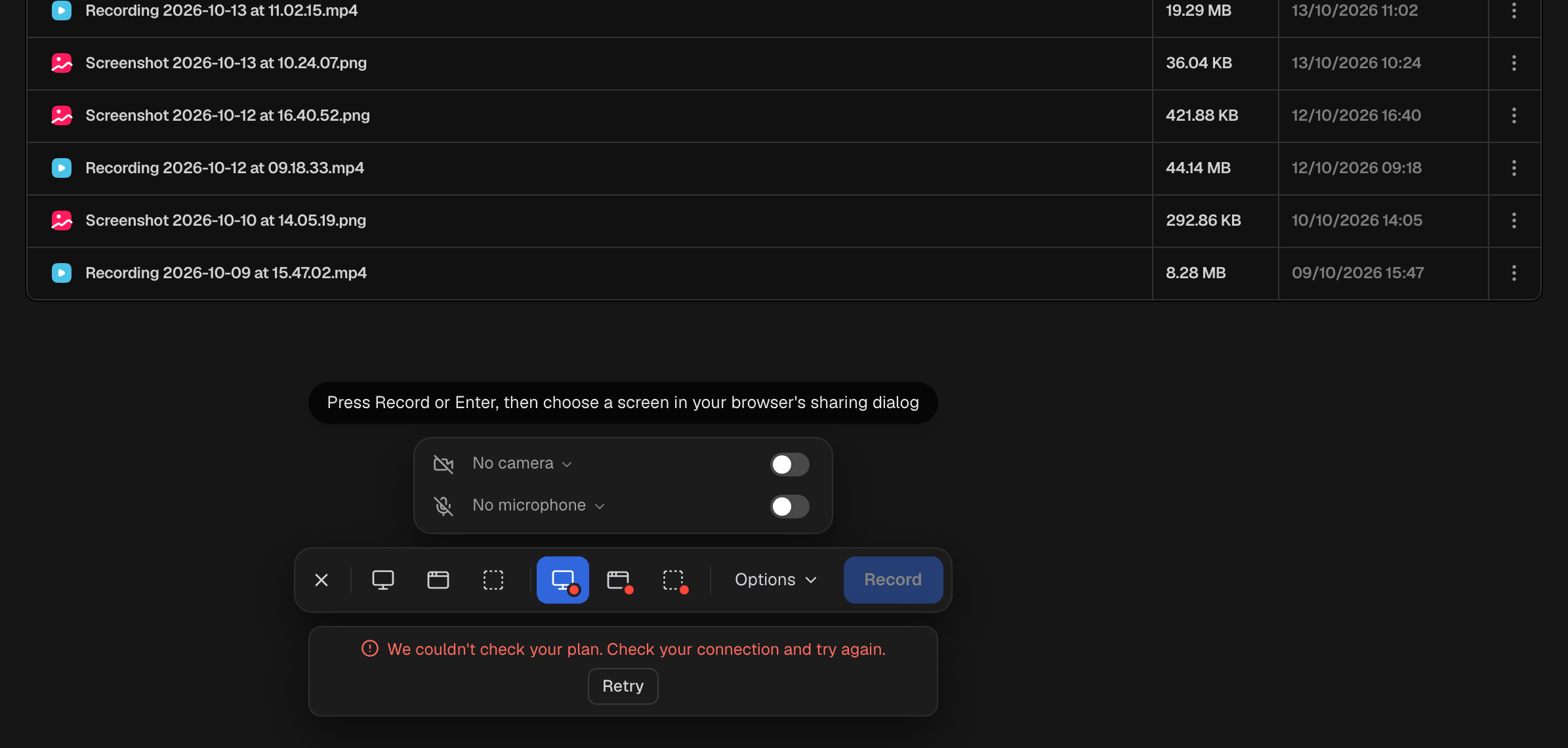
Task: Click the Press Record or Enter hint
Action: click(x=623, y=403)
